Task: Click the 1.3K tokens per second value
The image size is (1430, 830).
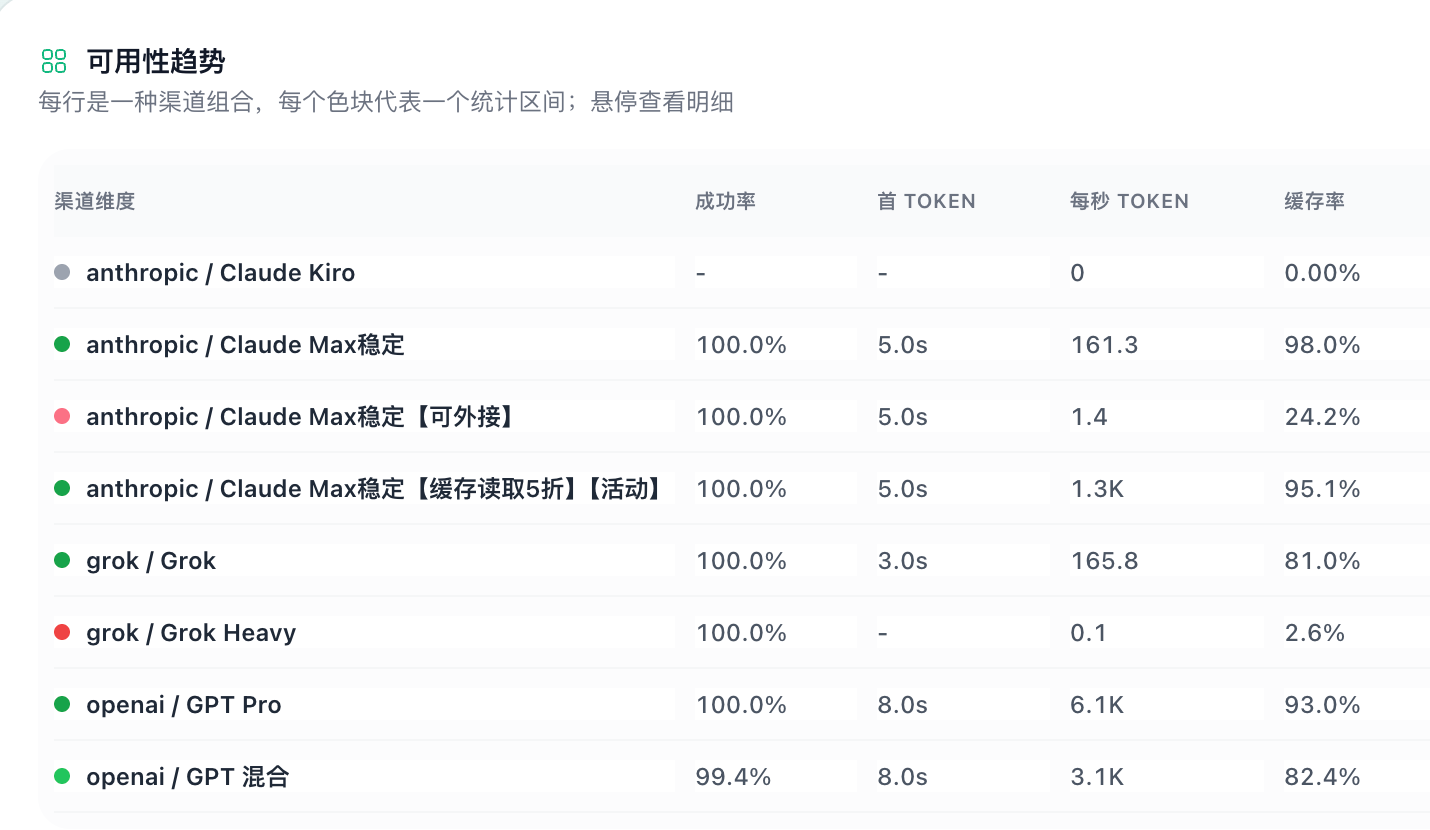Action: (1097, 489)
